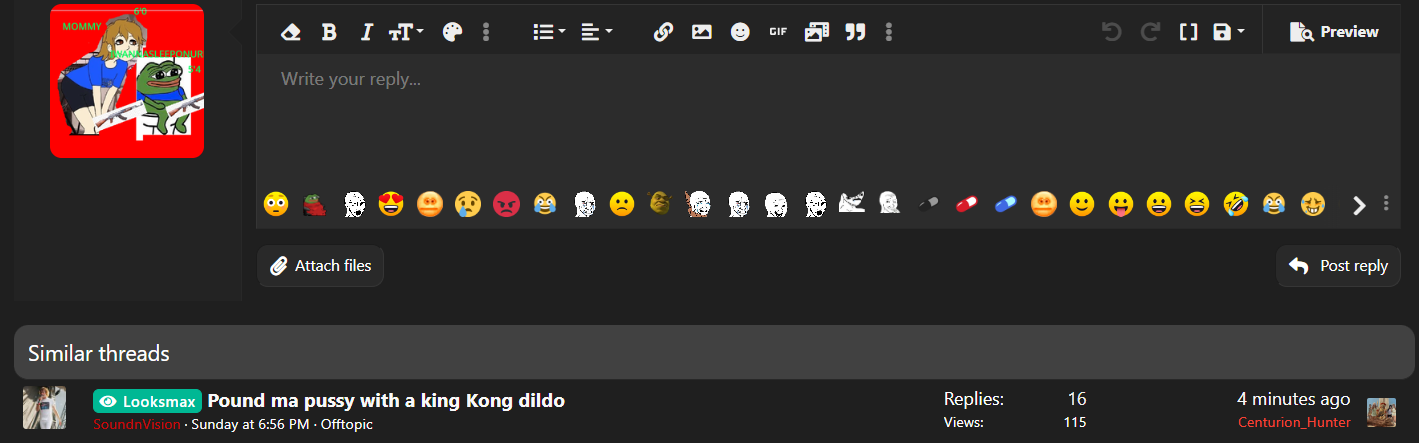Toggle BB code mode brackets icon
Screen dimensions: 1419x443
point(1188,32)
